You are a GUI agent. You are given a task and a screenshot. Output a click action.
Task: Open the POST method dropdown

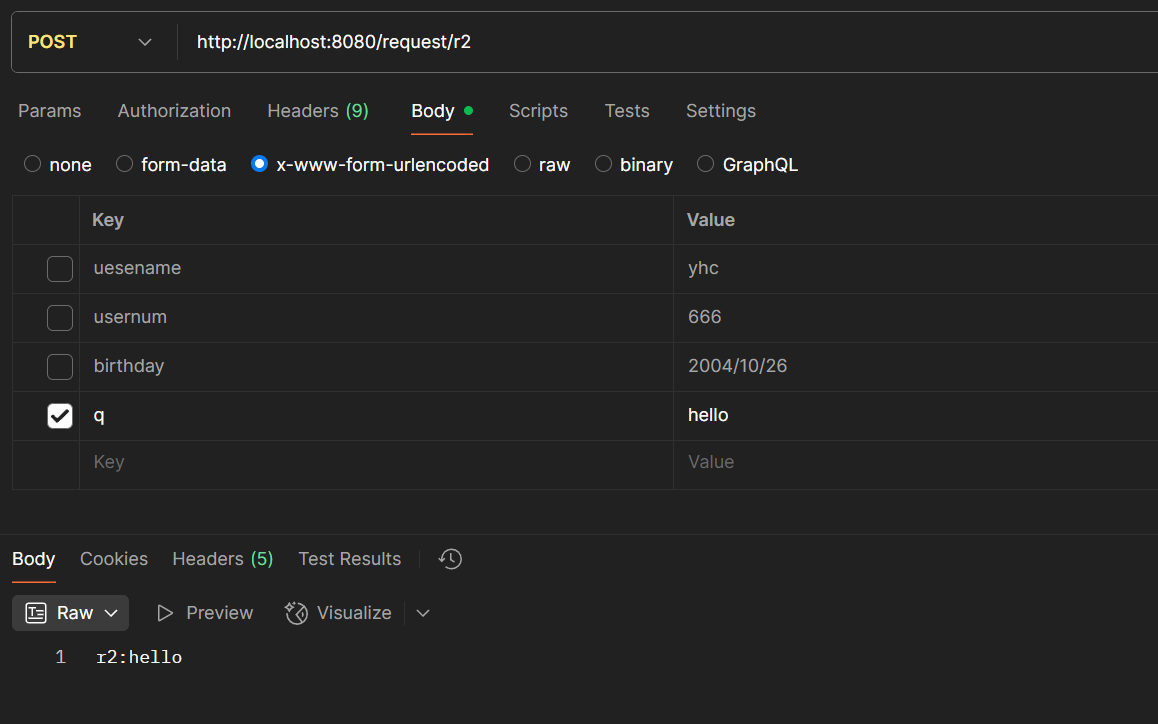90,42
